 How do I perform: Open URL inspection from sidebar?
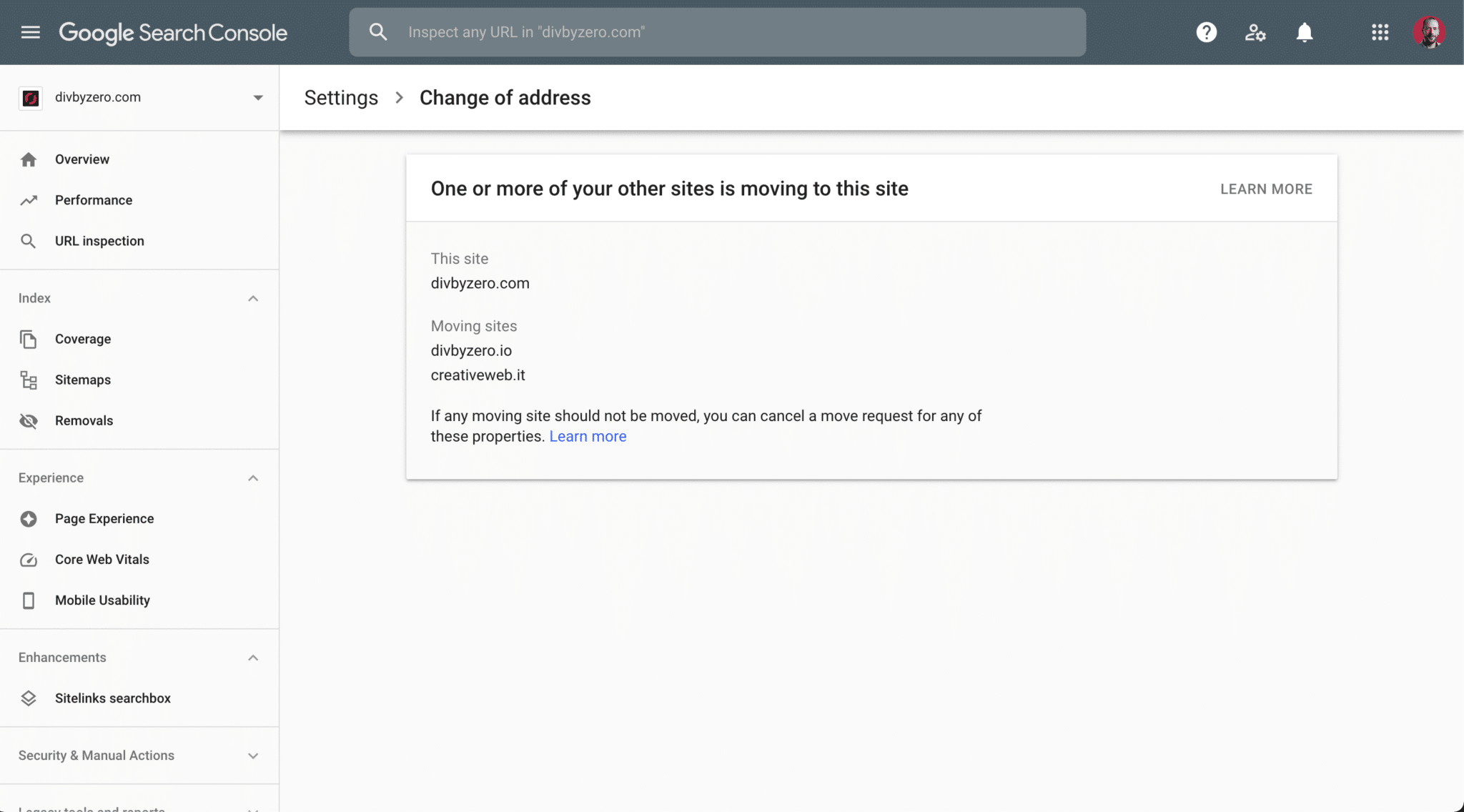point(99,241)
